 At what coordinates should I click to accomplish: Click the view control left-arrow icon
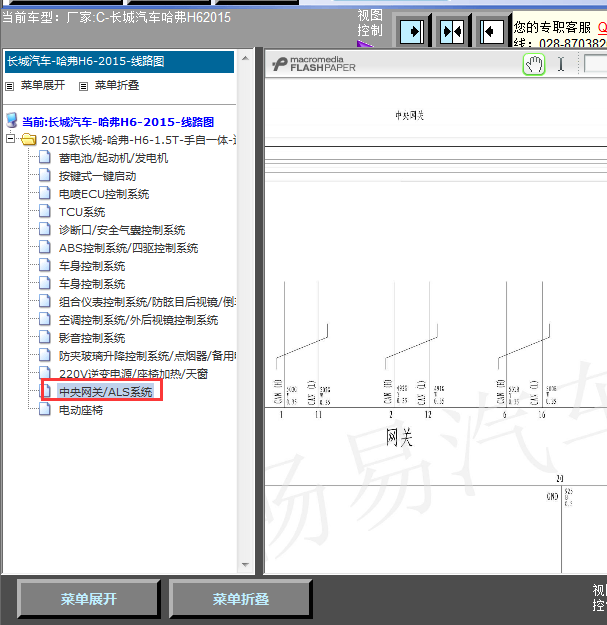(x=491, y=31)
